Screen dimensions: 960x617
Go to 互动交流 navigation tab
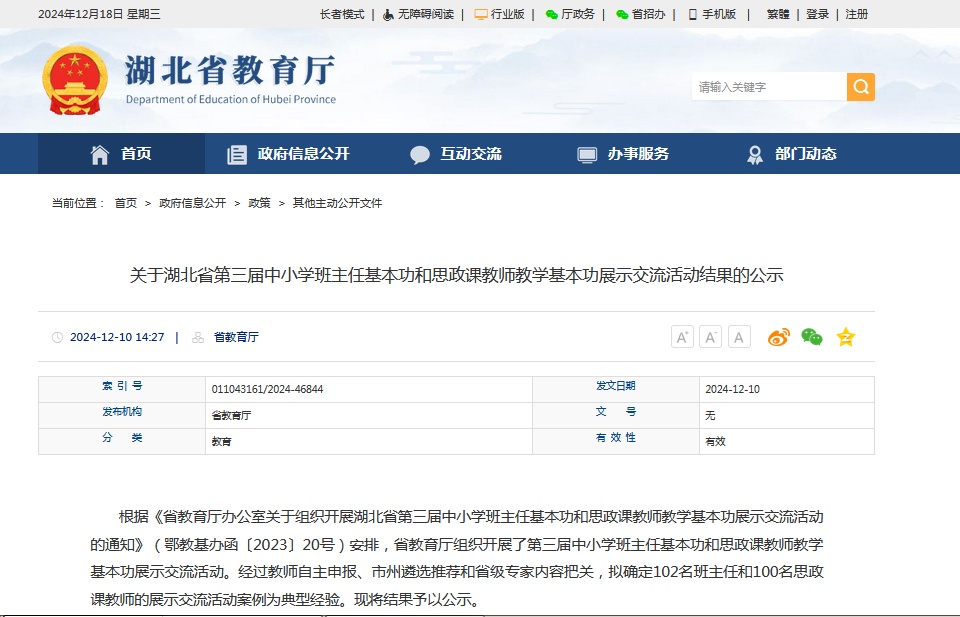tap(456, 154)
